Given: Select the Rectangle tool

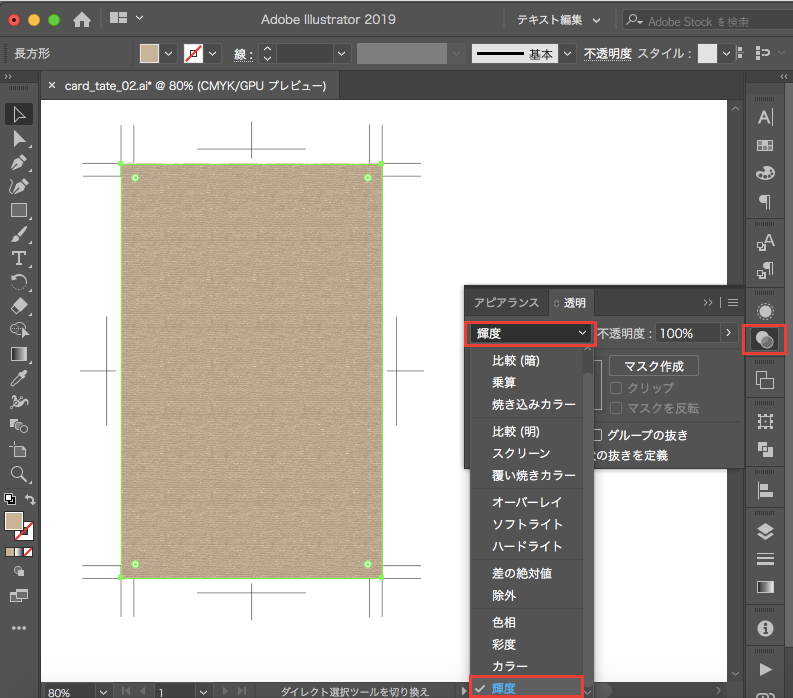Looking at the screenshot, I should [x=18, y=210].
